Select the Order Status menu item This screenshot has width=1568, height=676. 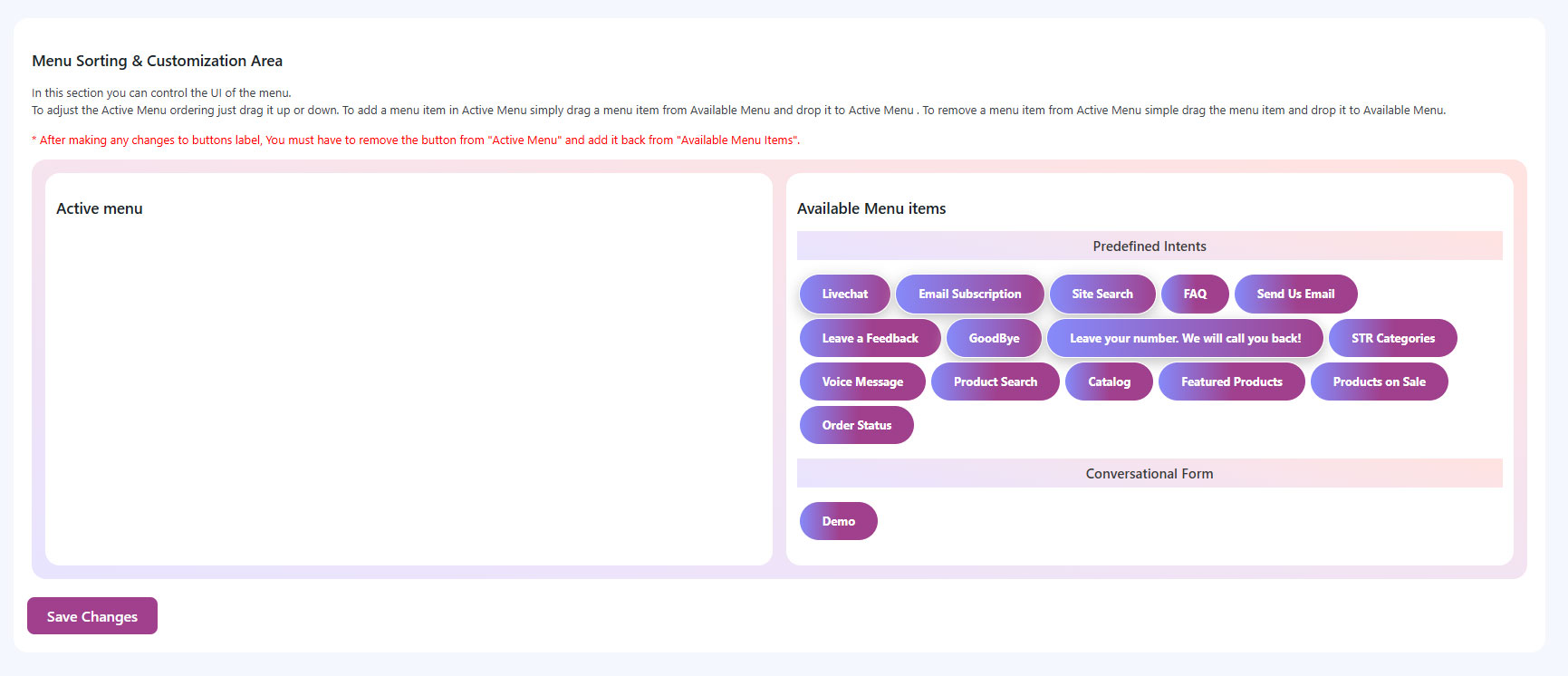coord(856,425)
